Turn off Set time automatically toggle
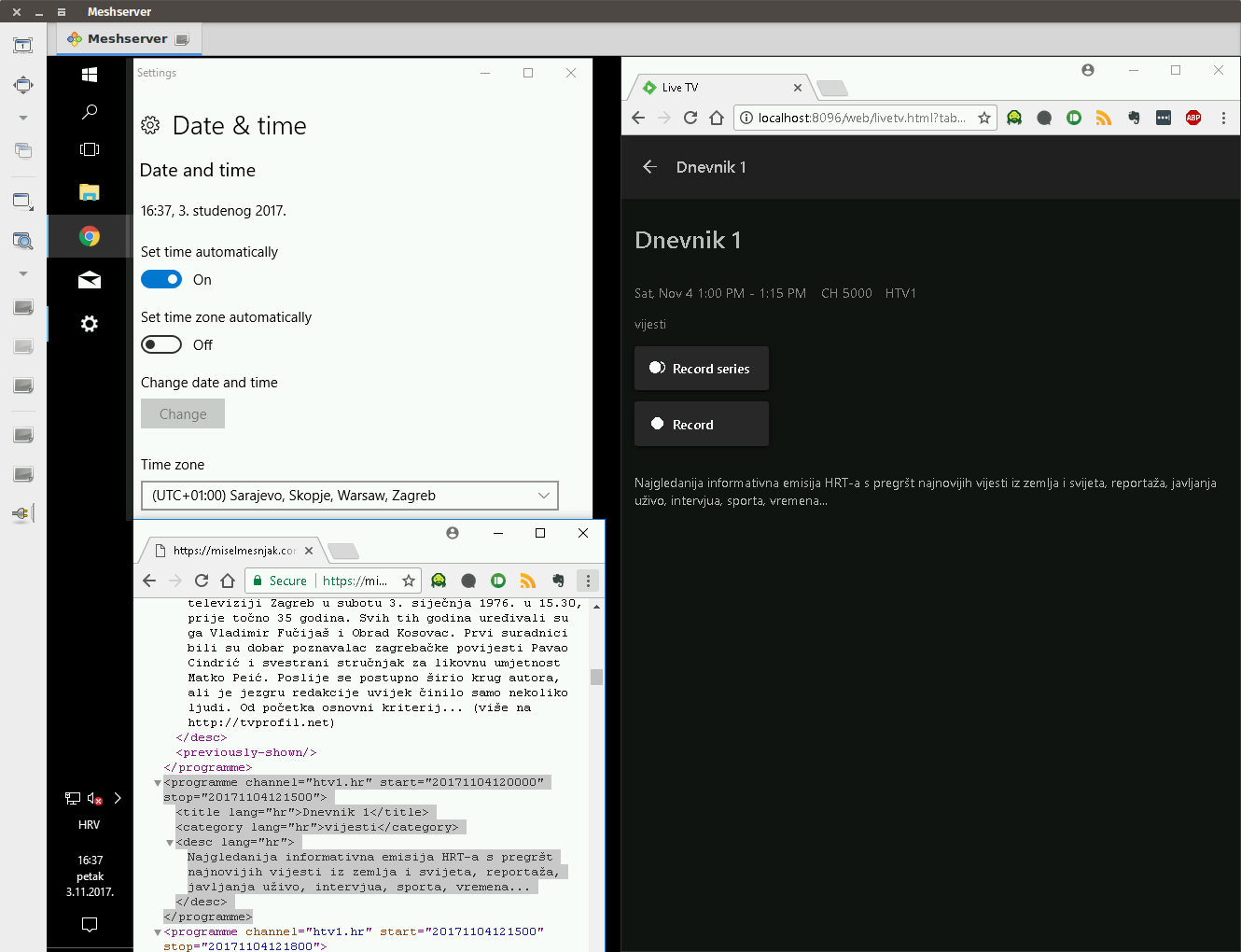The width and height of the screenshot is (1241, 952). 161,280
